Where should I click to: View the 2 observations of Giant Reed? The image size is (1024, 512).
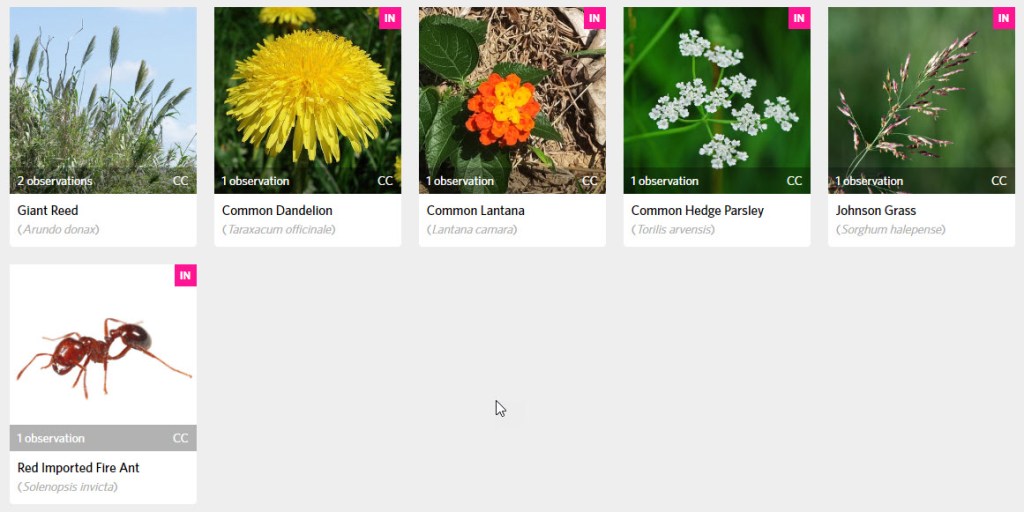click(55, 181)
